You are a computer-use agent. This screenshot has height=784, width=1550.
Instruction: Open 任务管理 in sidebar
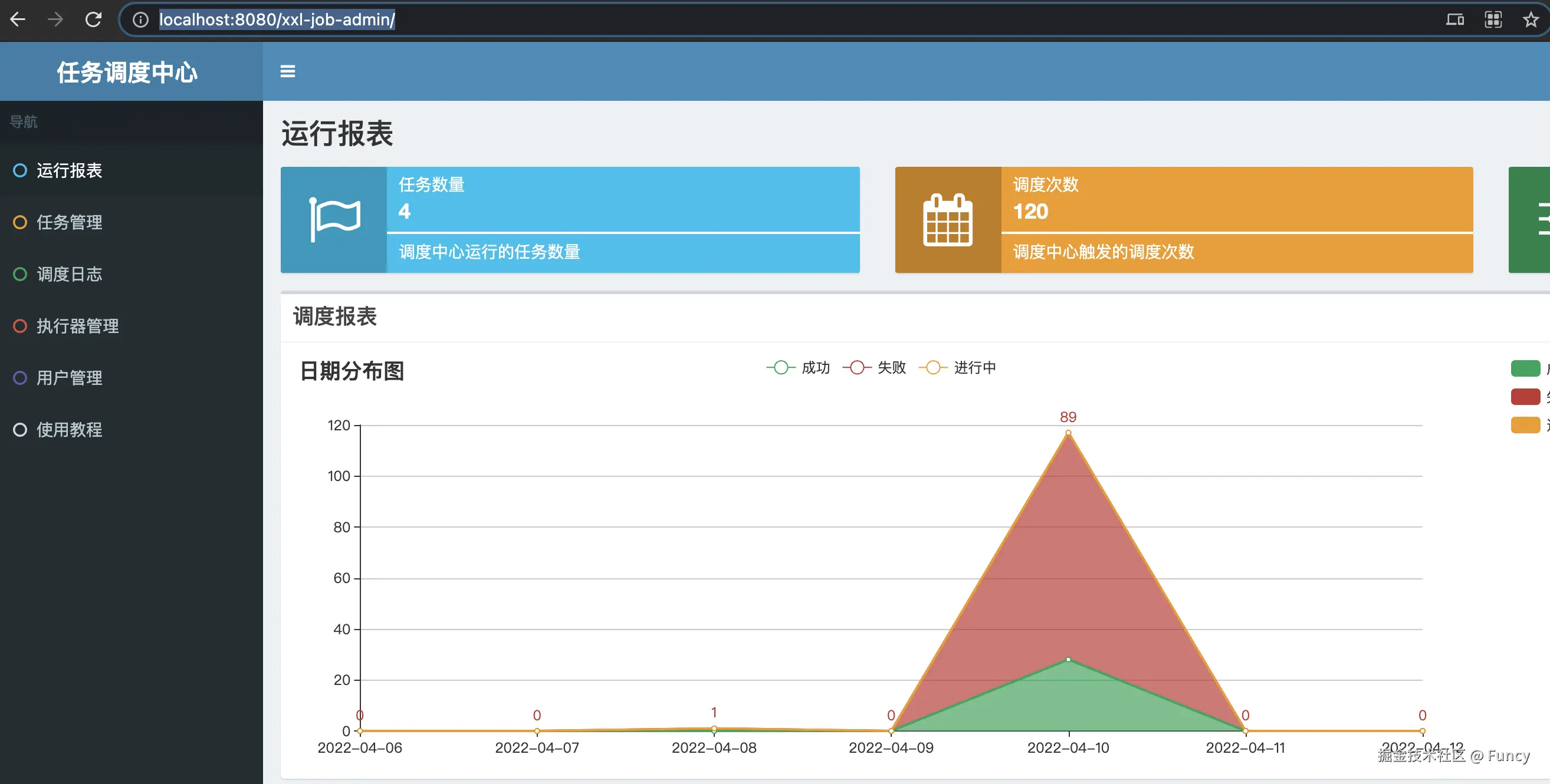[69, 222]
